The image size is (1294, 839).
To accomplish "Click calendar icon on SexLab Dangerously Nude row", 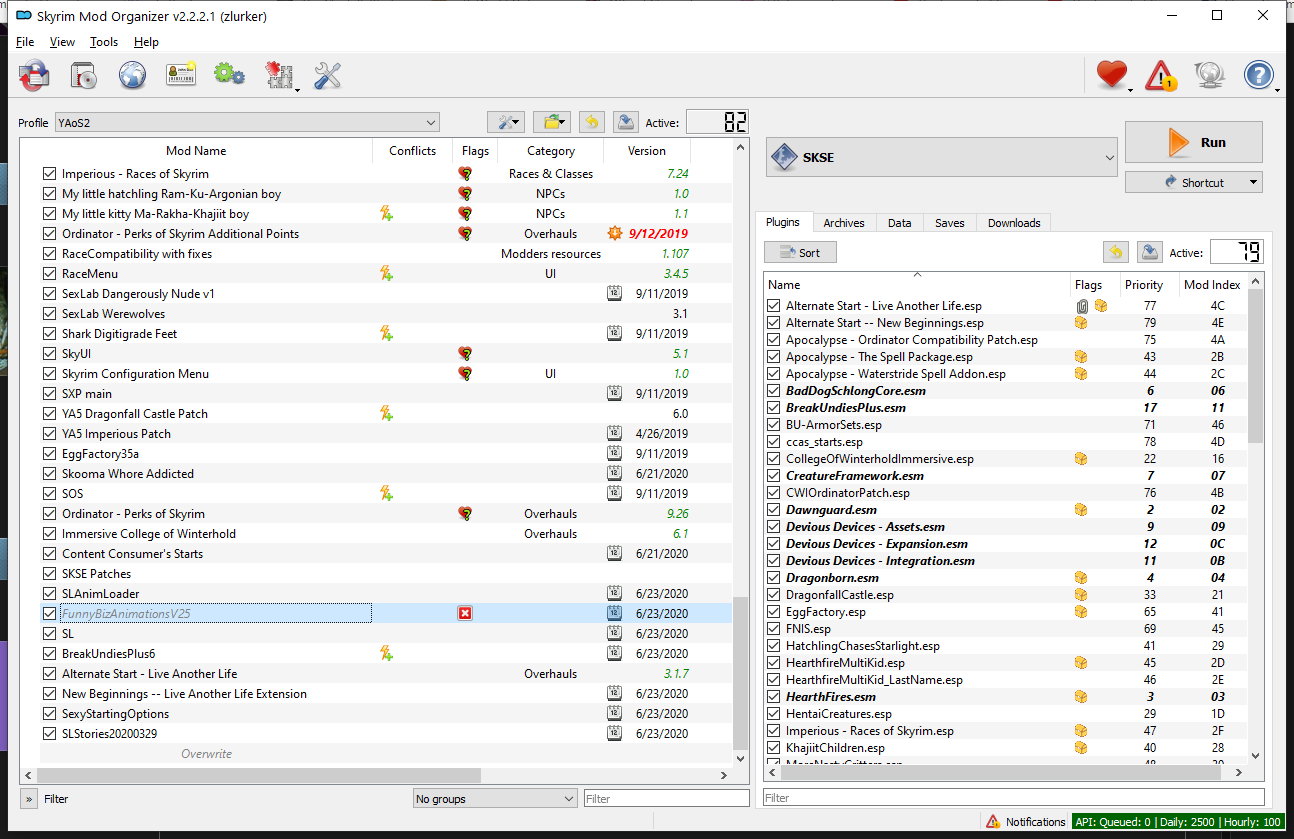I will click(x=615, y=293).
